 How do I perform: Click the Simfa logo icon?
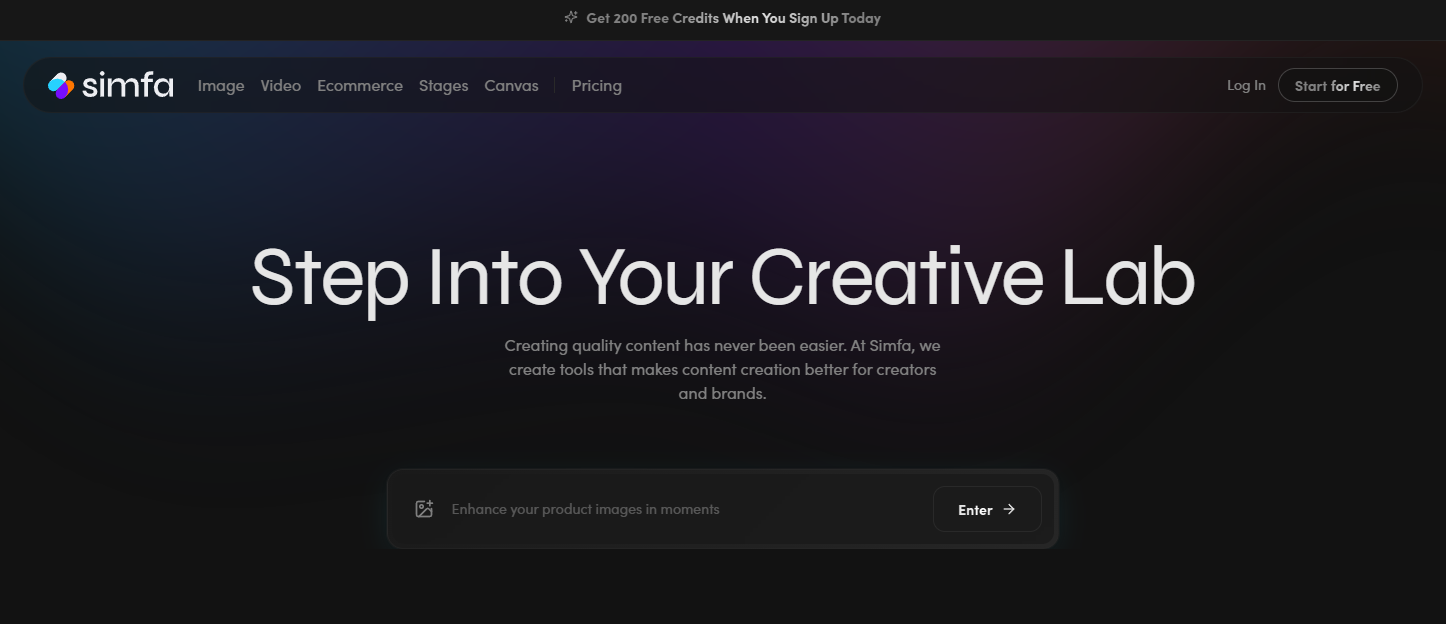[x=61, y=86]
